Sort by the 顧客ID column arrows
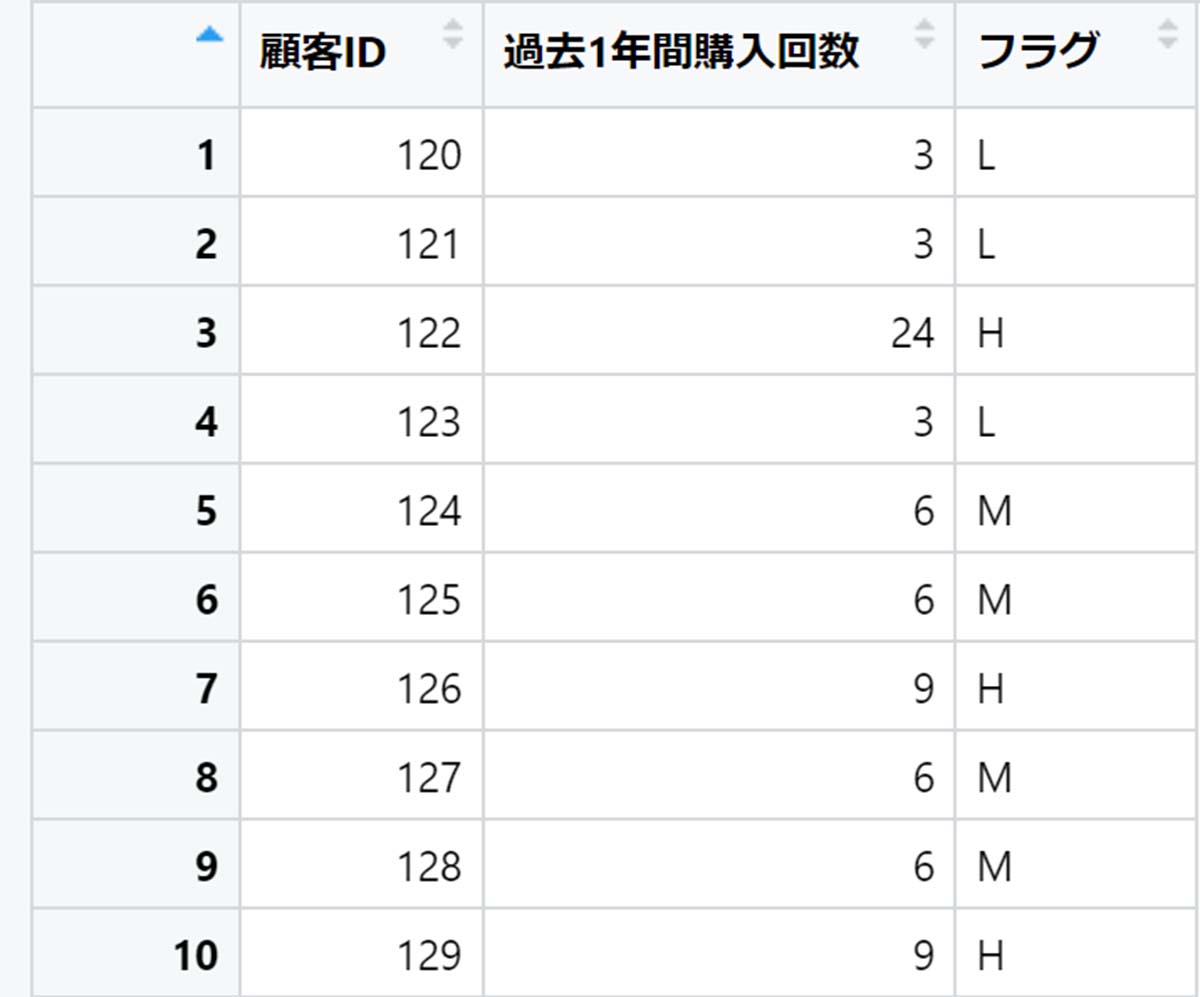Image resolution: width=1200 pixels, height=997 pixels. 453,35
